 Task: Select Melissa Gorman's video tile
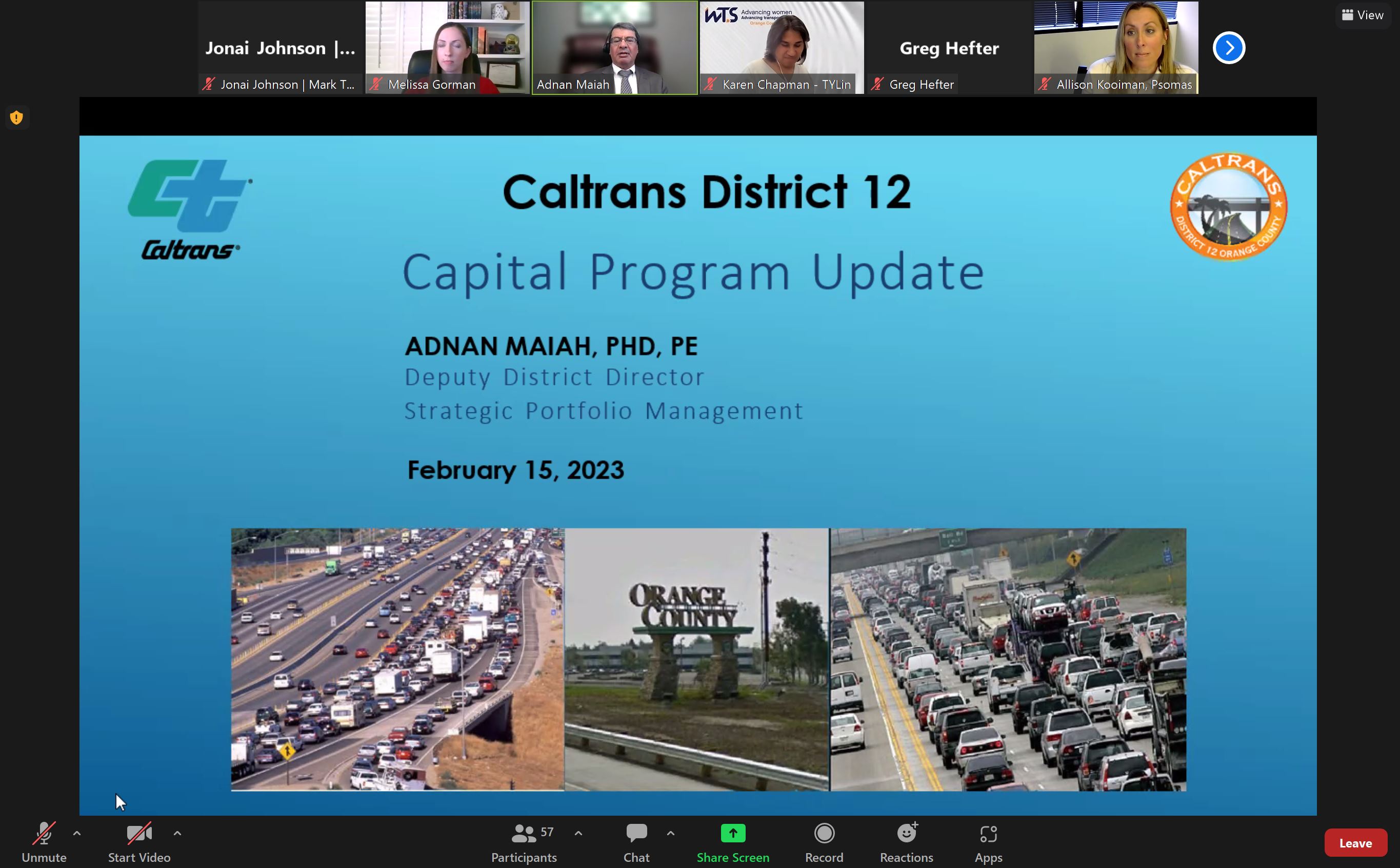448,48
